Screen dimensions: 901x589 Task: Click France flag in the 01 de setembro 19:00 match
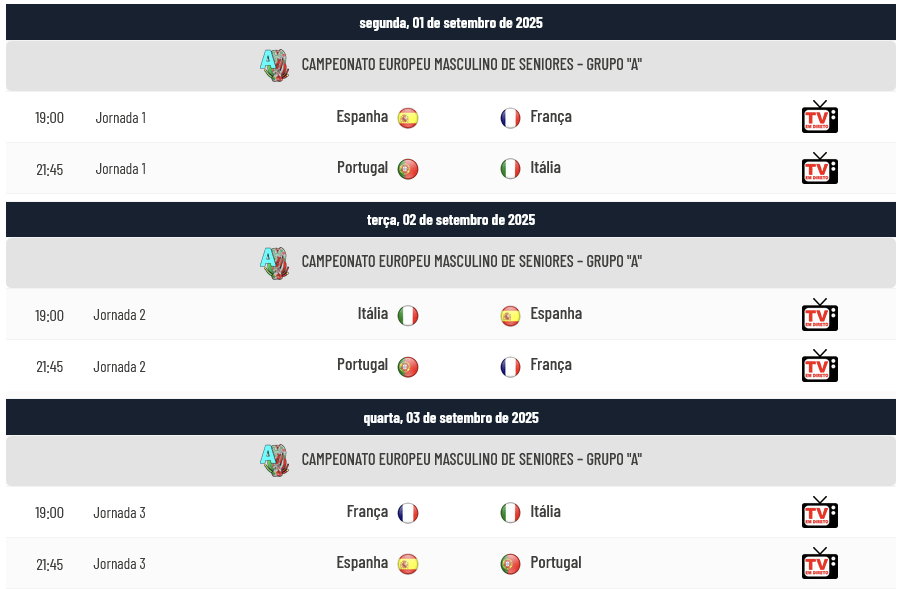[510, 118]
